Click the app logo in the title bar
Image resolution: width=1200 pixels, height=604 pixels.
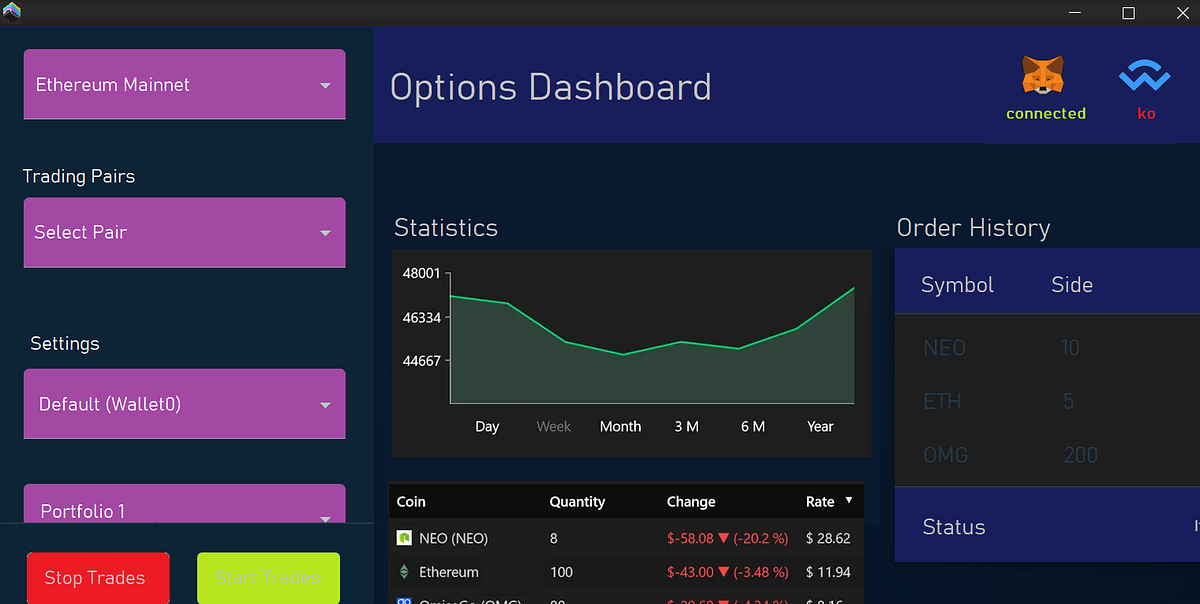(14, 12)
